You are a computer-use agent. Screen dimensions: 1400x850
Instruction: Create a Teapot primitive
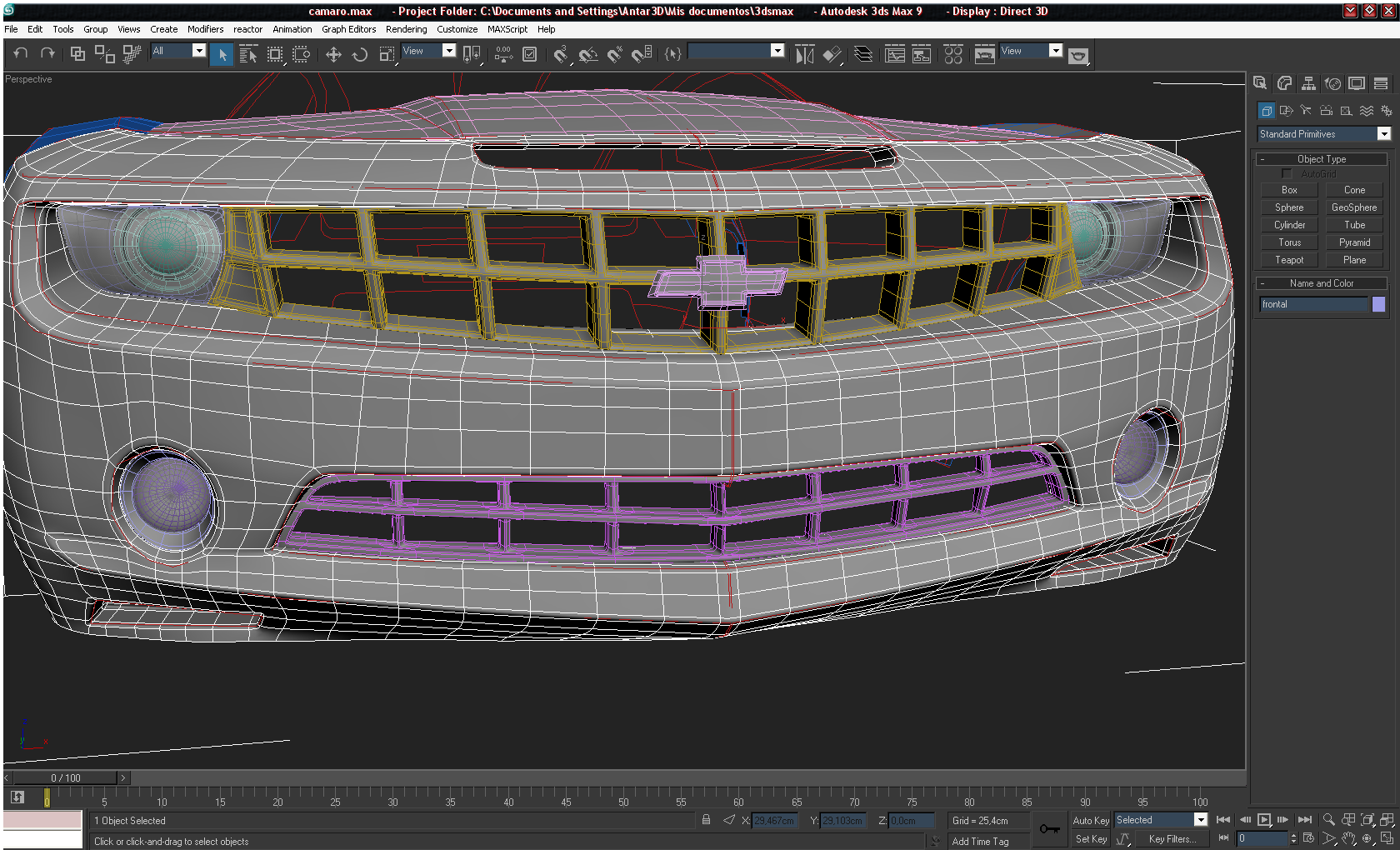[1289, 260]
